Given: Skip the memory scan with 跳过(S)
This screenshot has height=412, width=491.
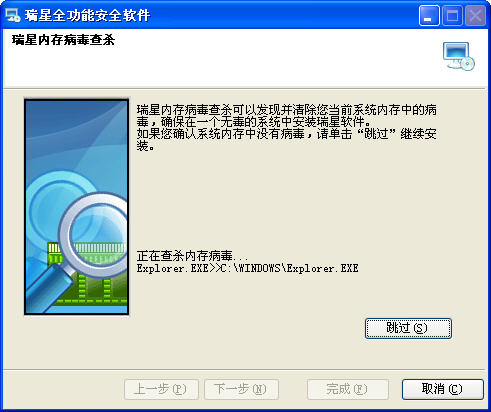Looking at the screenshot, I should pos(408,328).
